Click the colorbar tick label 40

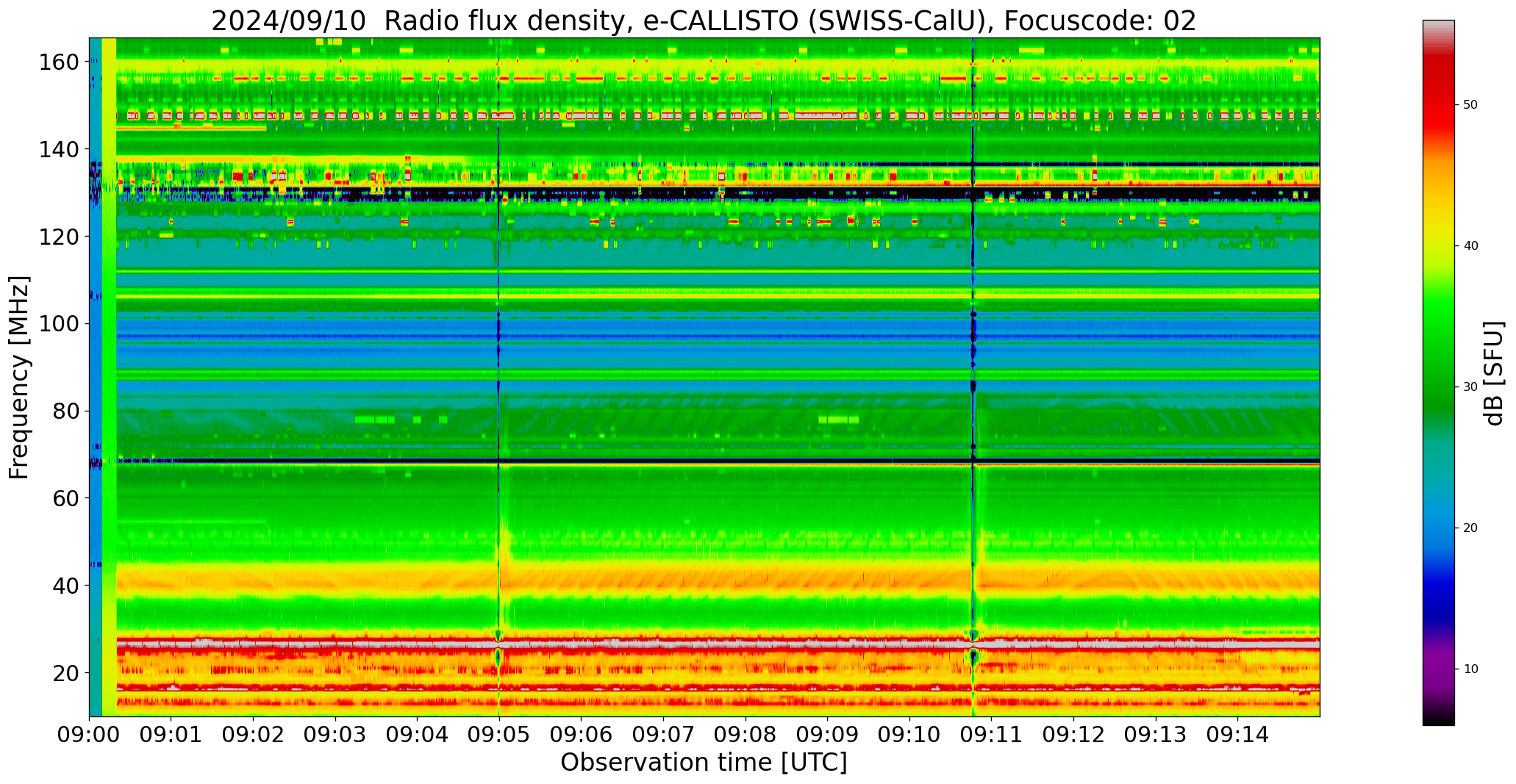pos(1470,246)
